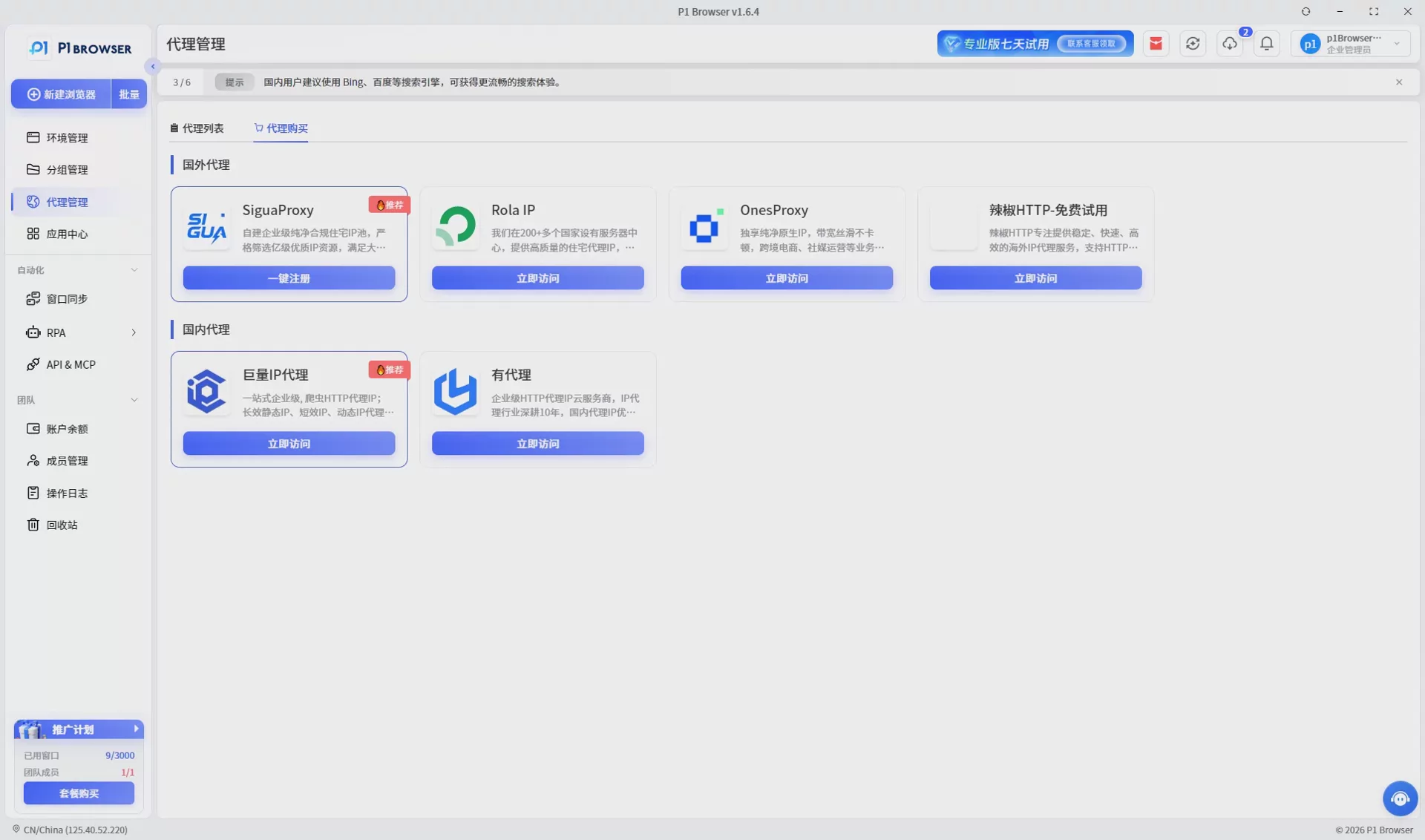
Task: Click the 国外代理 section heading
Action: pos(206,165)
